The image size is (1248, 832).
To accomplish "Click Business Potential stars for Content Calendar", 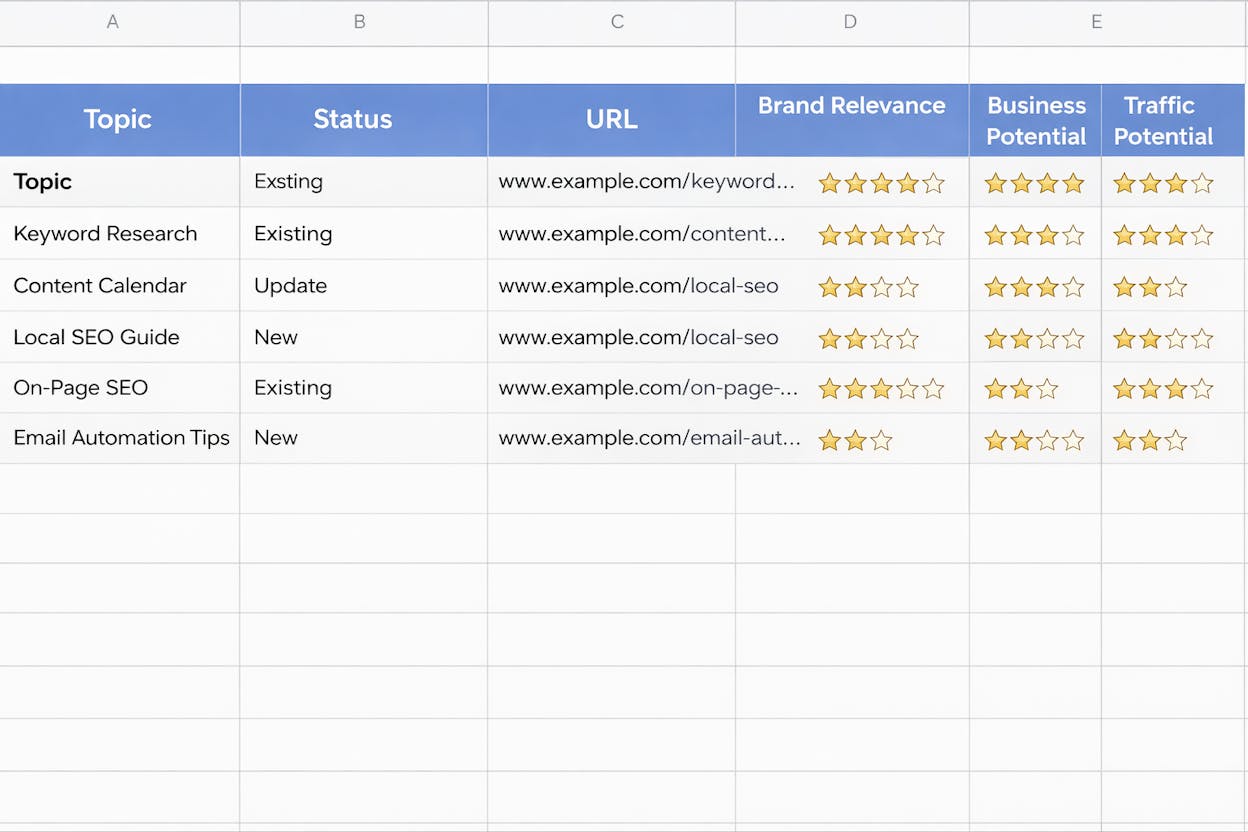I will coord(1034,287).
